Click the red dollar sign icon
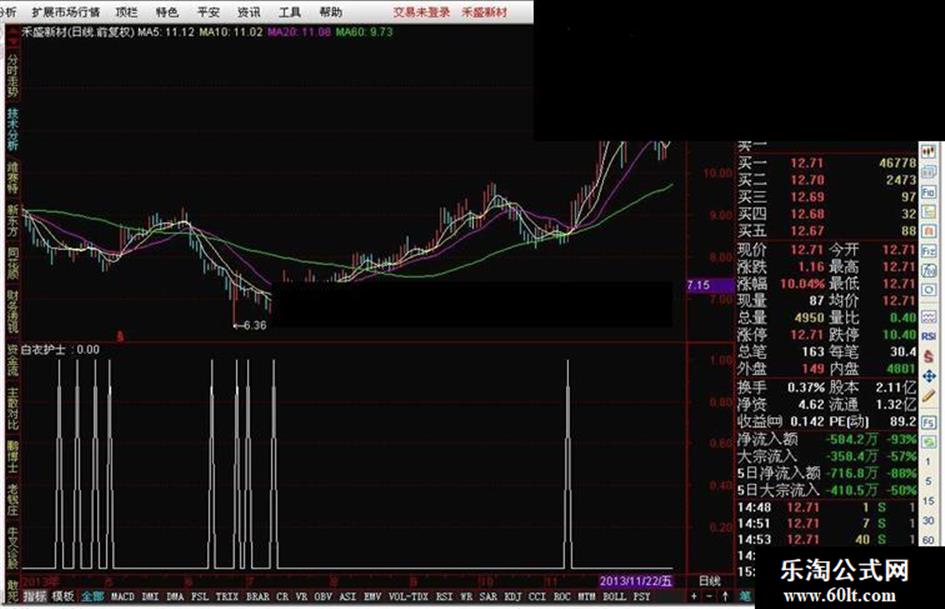Viewport: 945px width, 609px height. (929, 357)
